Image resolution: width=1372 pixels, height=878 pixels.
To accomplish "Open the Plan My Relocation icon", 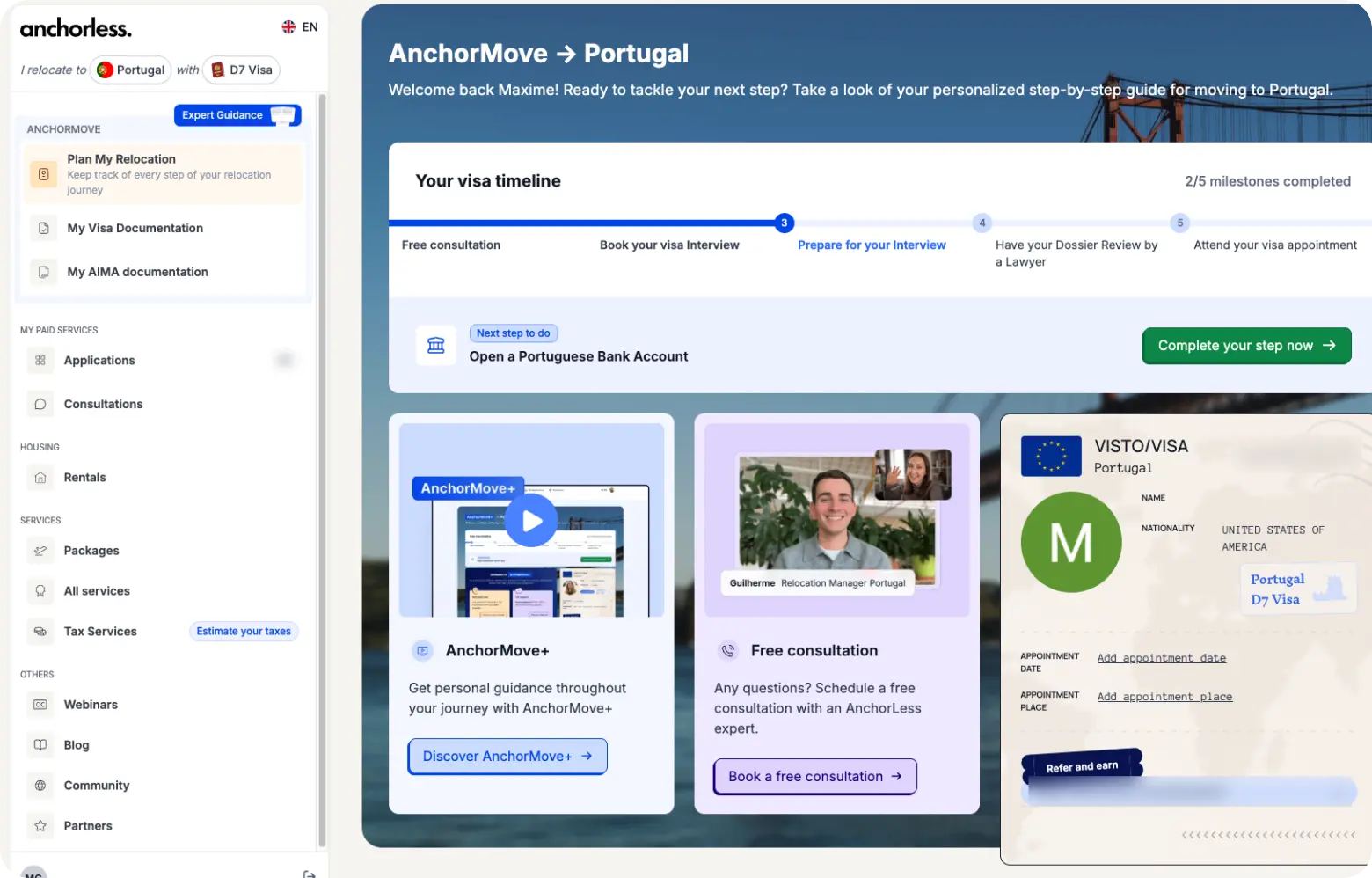I will (x=43, y=174).
